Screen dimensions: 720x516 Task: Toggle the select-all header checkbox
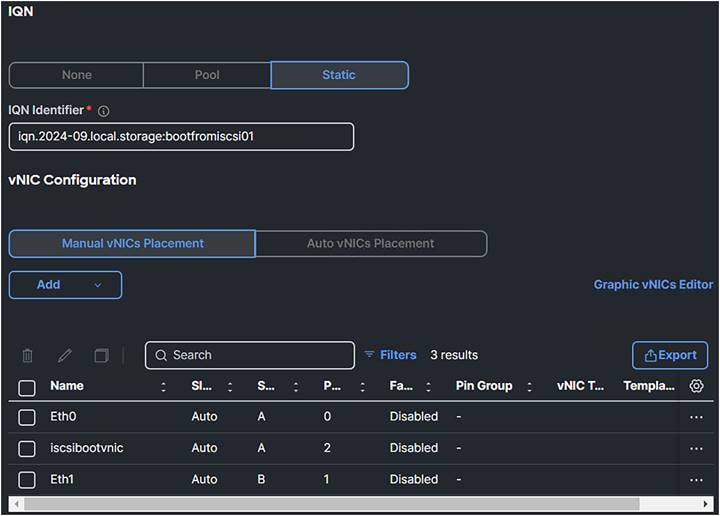[27, 387]
